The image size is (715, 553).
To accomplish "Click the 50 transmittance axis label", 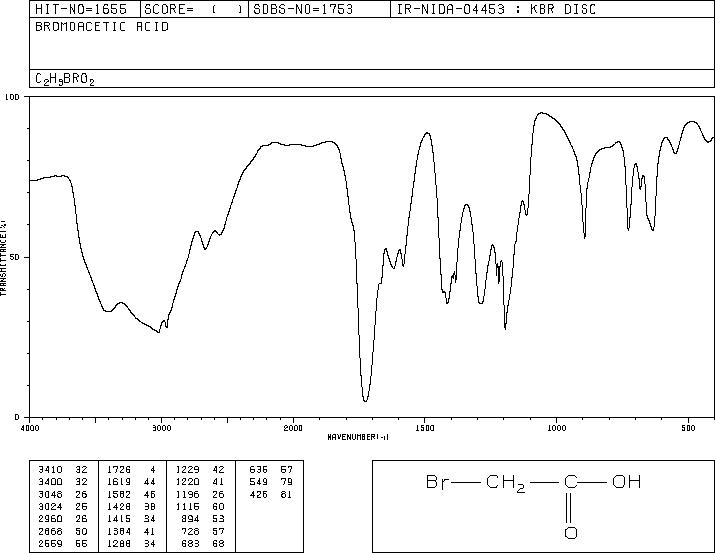I will pos(13,257).
